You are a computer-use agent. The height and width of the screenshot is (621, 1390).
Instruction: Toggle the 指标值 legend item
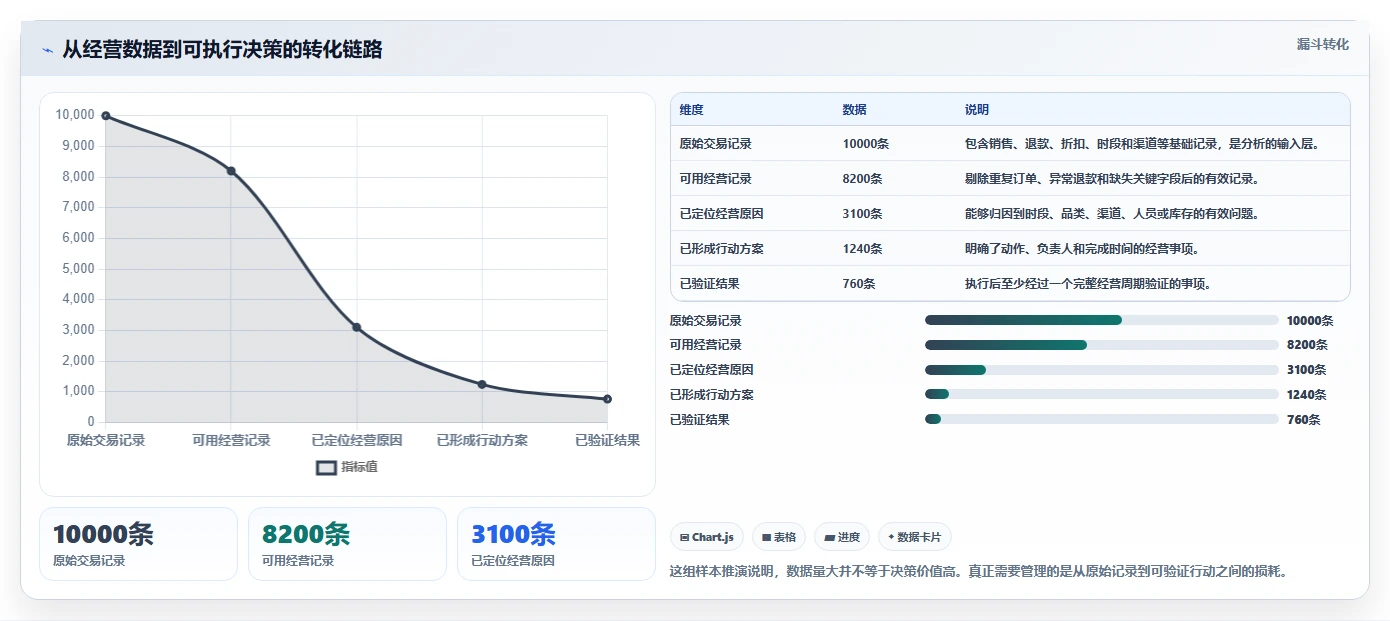[x=347, y=467]
